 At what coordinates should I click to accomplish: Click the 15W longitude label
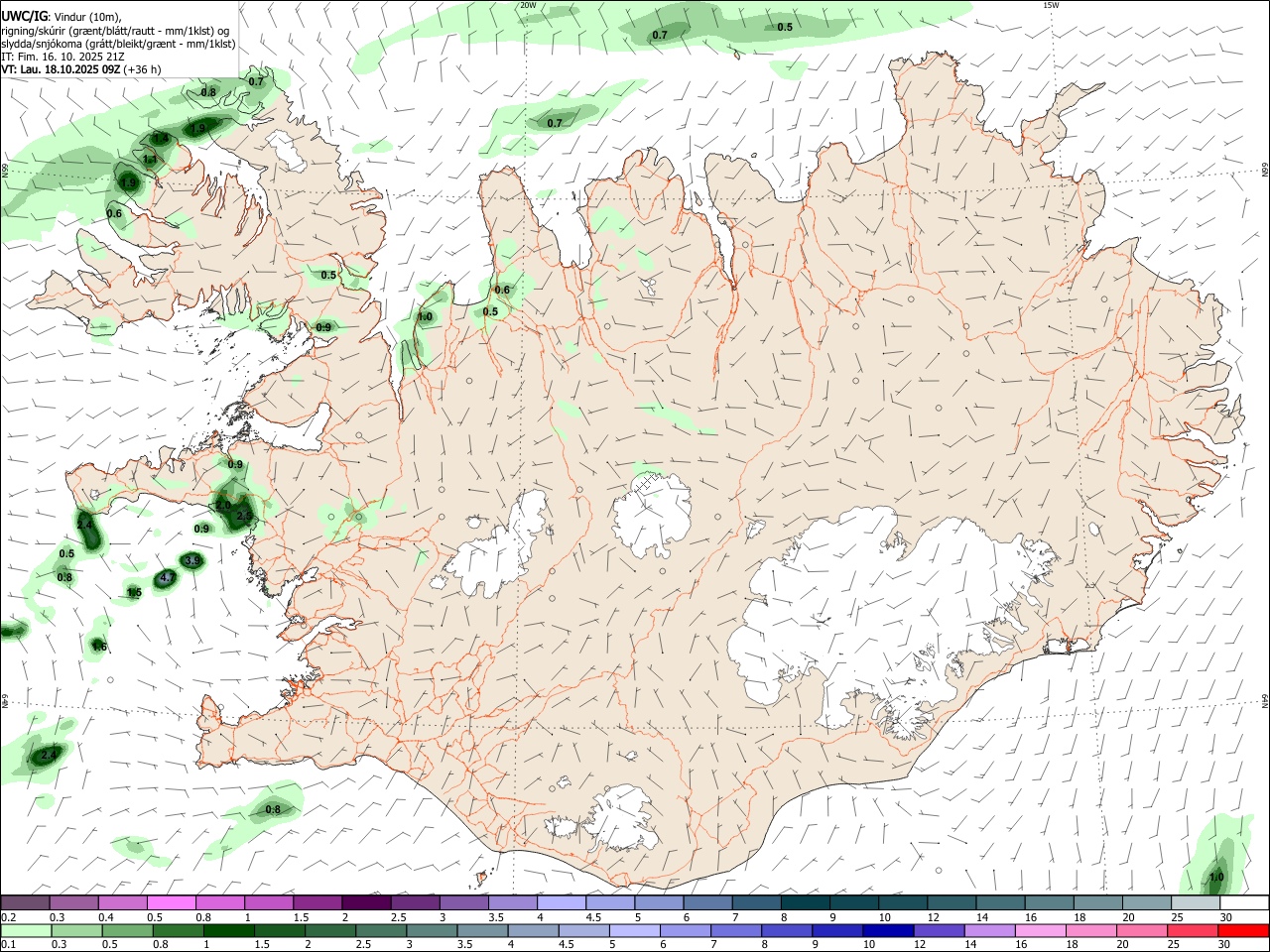click(x=1051, y=5)
